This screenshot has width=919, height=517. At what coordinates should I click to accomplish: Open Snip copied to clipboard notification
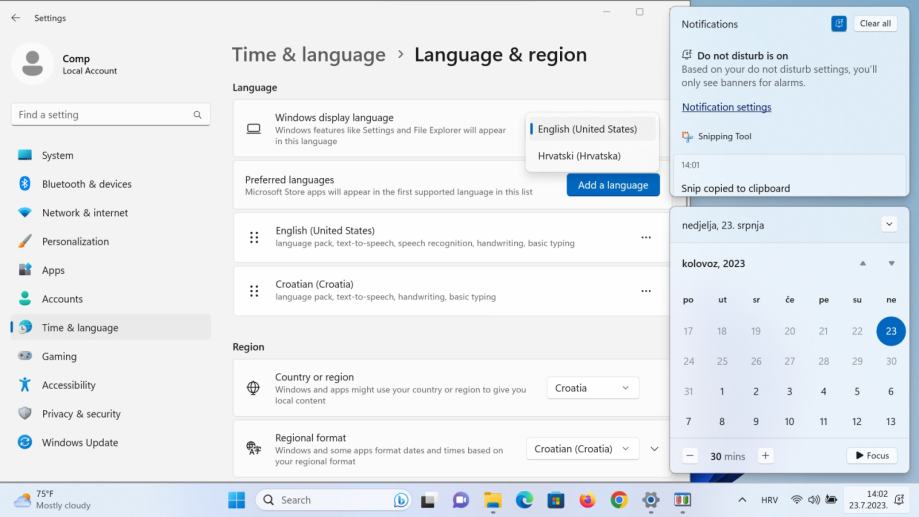[x=789, y=176]
